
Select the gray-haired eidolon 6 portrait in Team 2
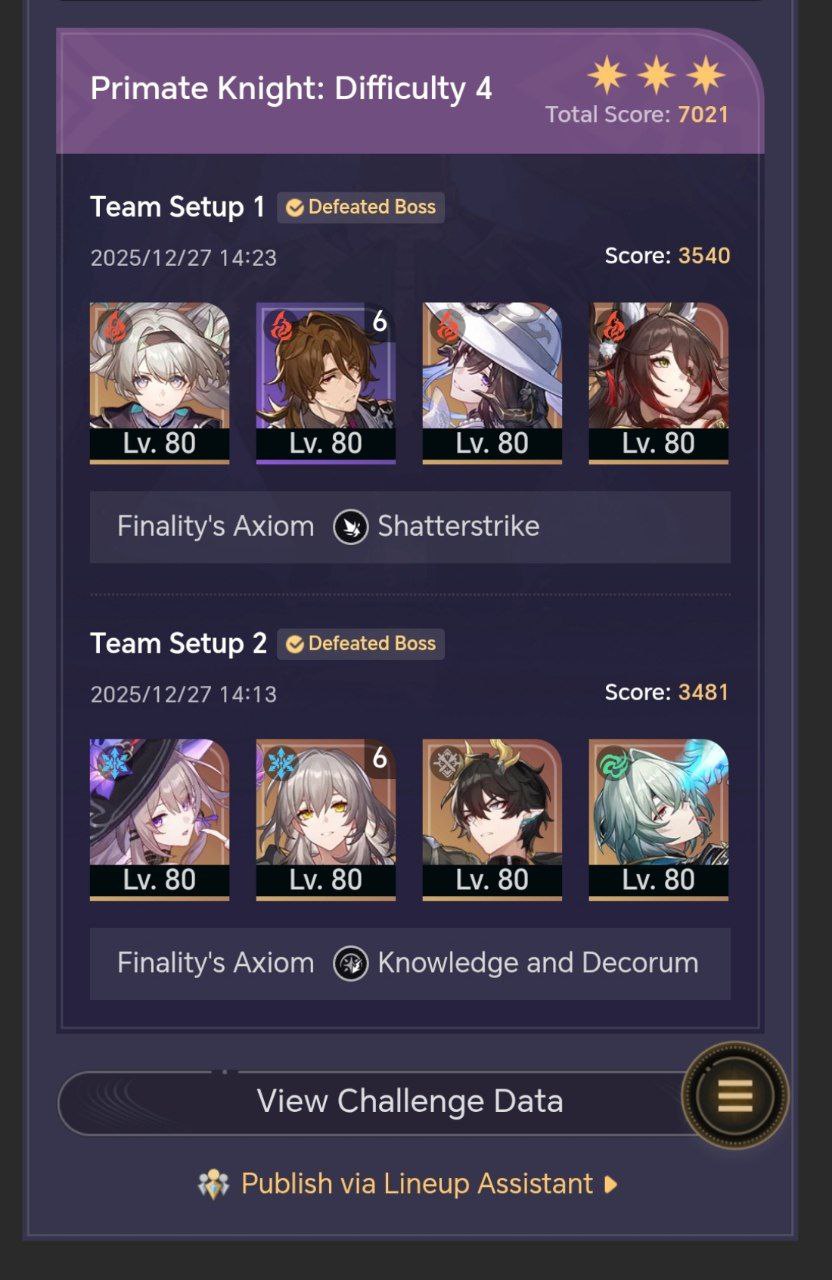coord(326,820)
